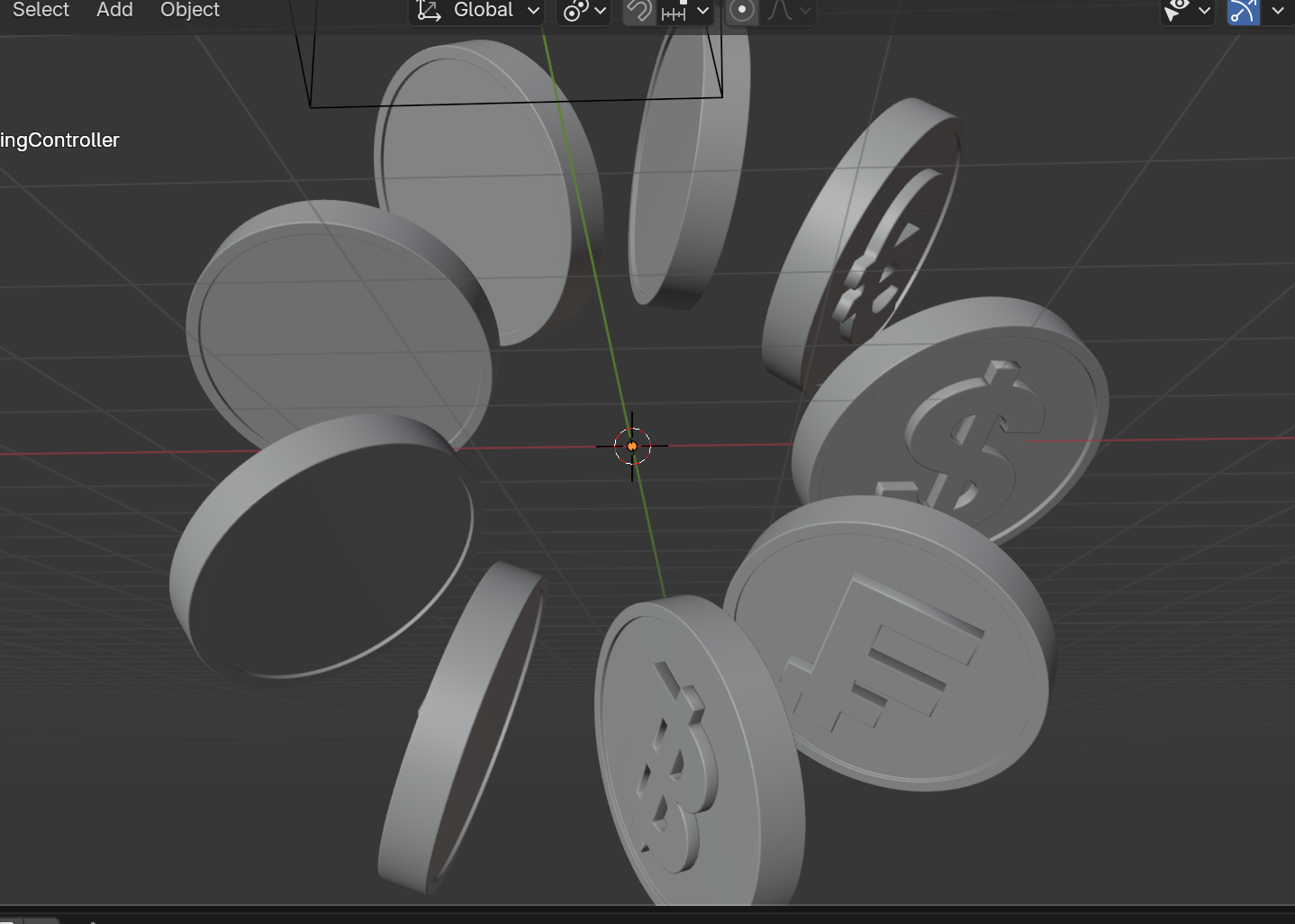Click the 3D cursor at the origin
The height and width of the screenshot is (924, 1295).
point(632,446)
